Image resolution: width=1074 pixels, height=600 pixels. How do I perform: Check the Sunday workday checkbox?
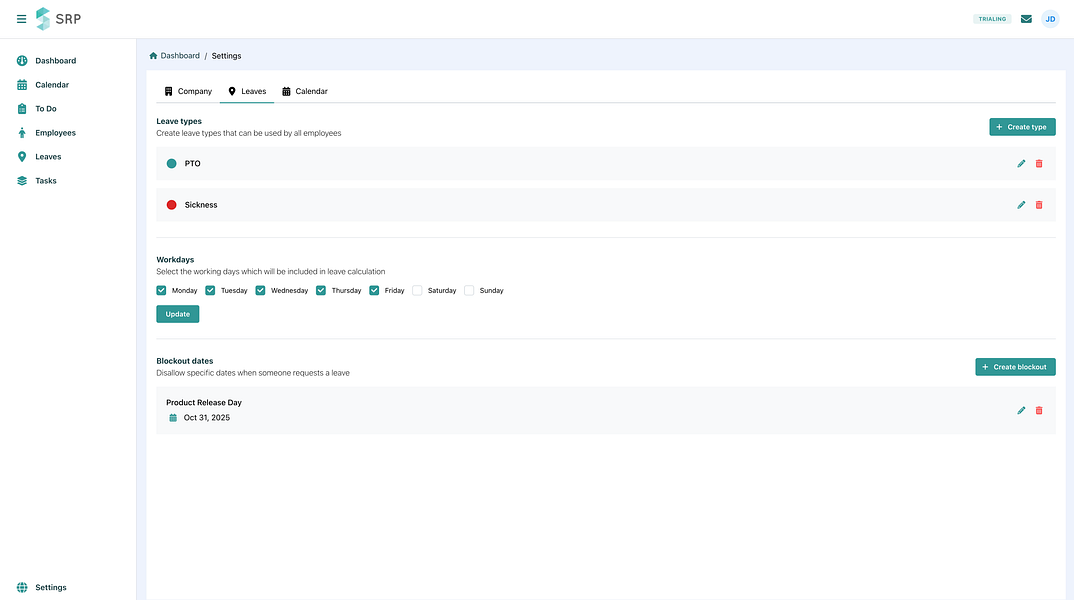[x=469, y=290]
